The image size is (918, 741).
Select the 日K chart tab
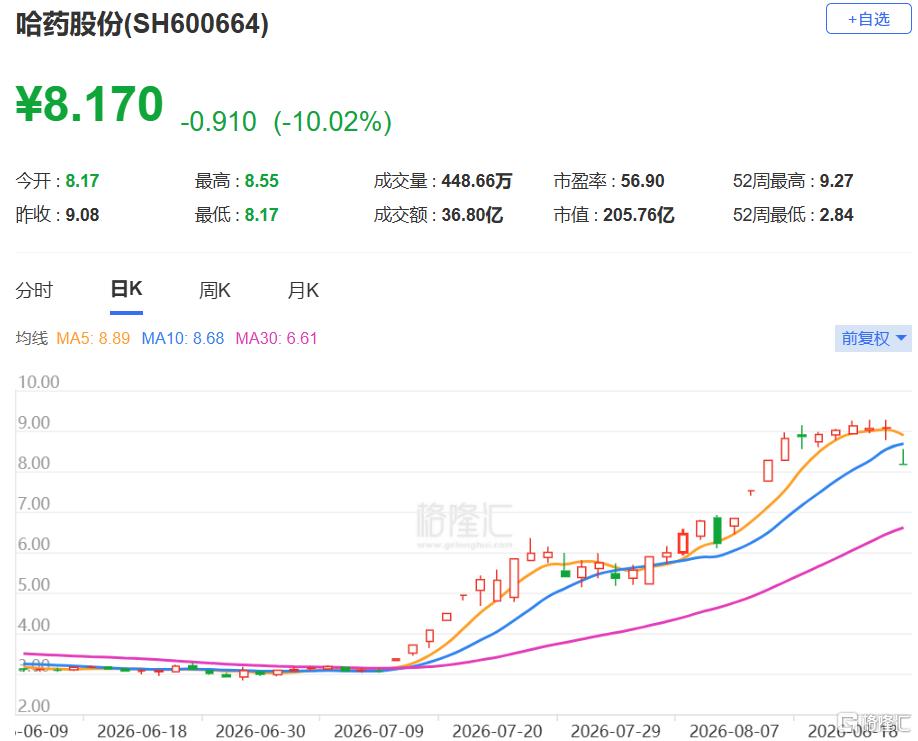(126, 289)
